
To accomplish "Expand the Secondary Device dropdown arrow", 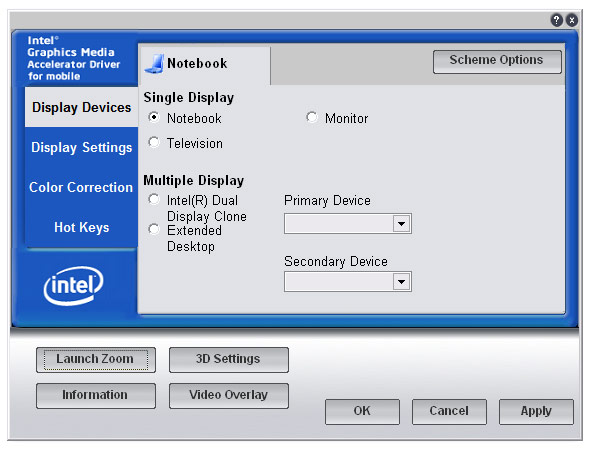I will tap(401, 282).
